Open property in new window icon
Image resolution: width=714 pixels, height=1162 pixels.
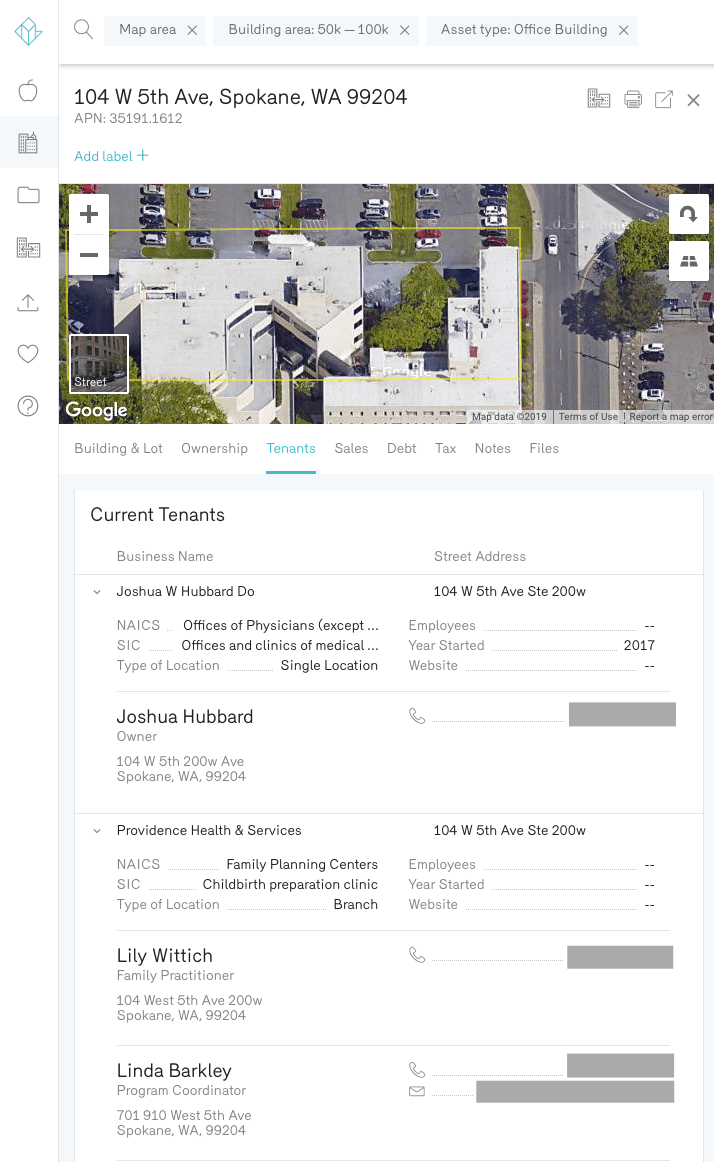click(663, 99)
